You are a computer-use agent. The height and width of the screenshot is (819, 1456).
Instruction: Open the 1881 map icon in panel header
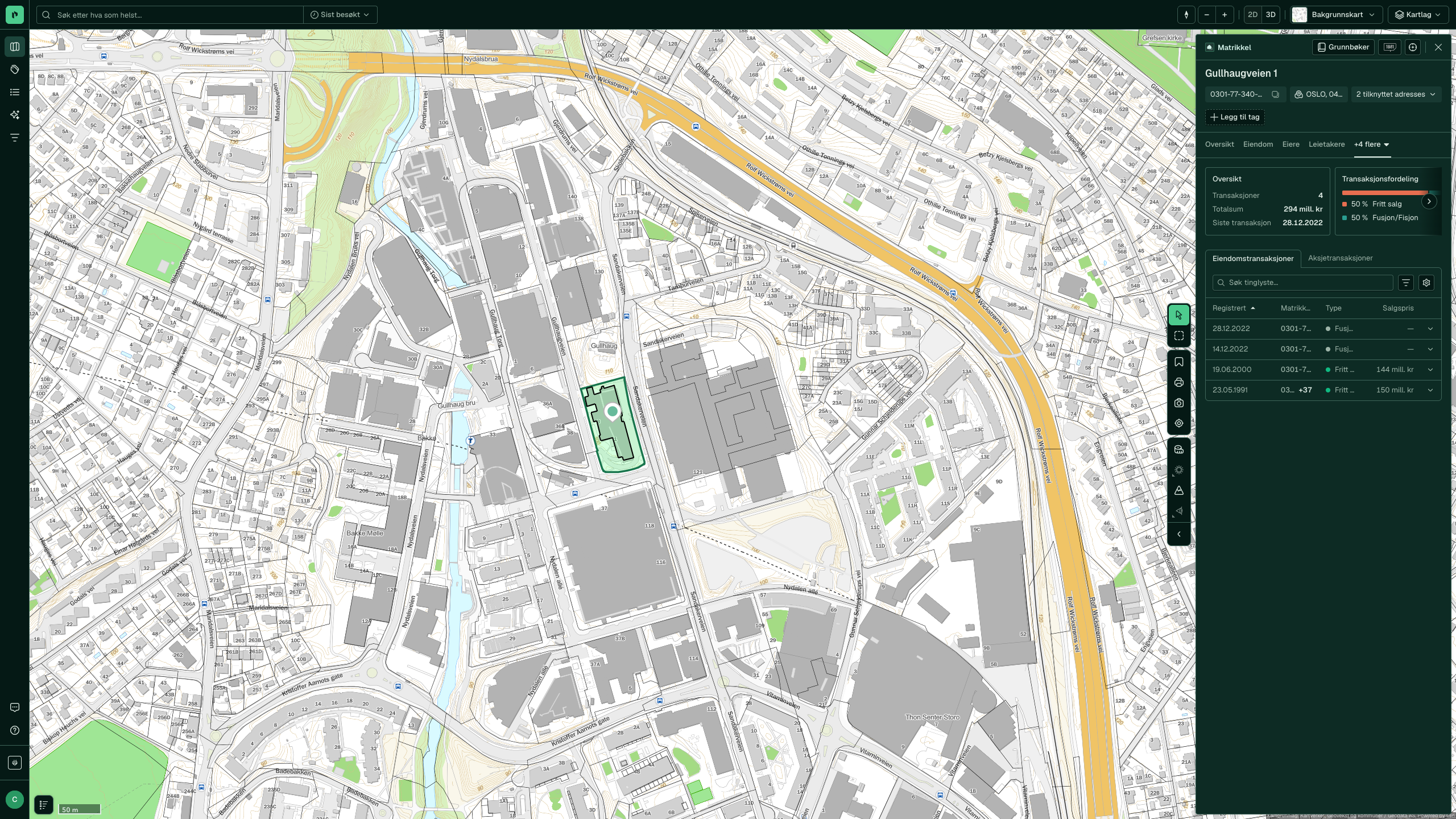coord(1390,47)
